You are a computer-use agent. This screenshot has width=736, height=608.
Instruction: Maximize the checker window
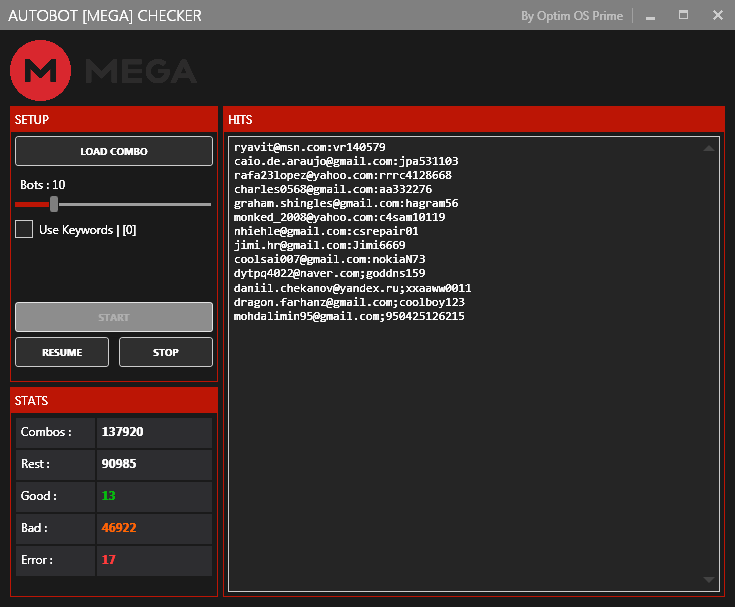click(683, 15)
